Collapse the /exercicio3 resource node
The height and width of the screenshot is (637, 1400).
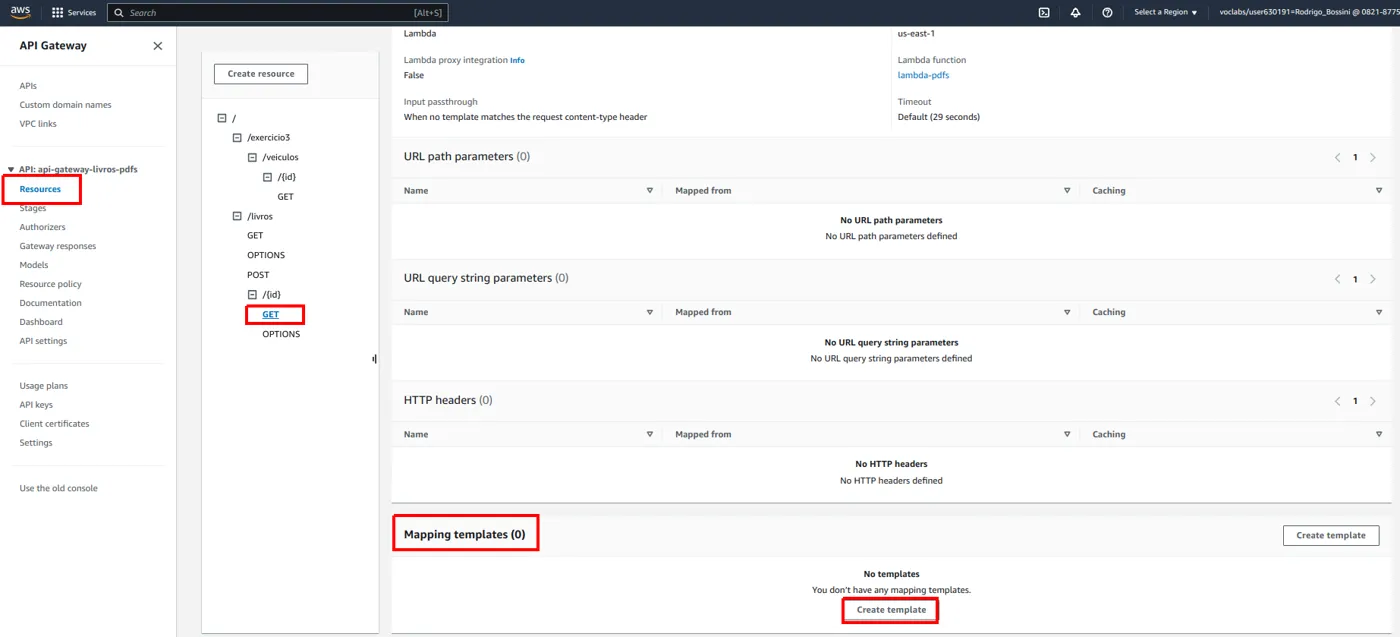pyautogui.click(x=237, y=138)
